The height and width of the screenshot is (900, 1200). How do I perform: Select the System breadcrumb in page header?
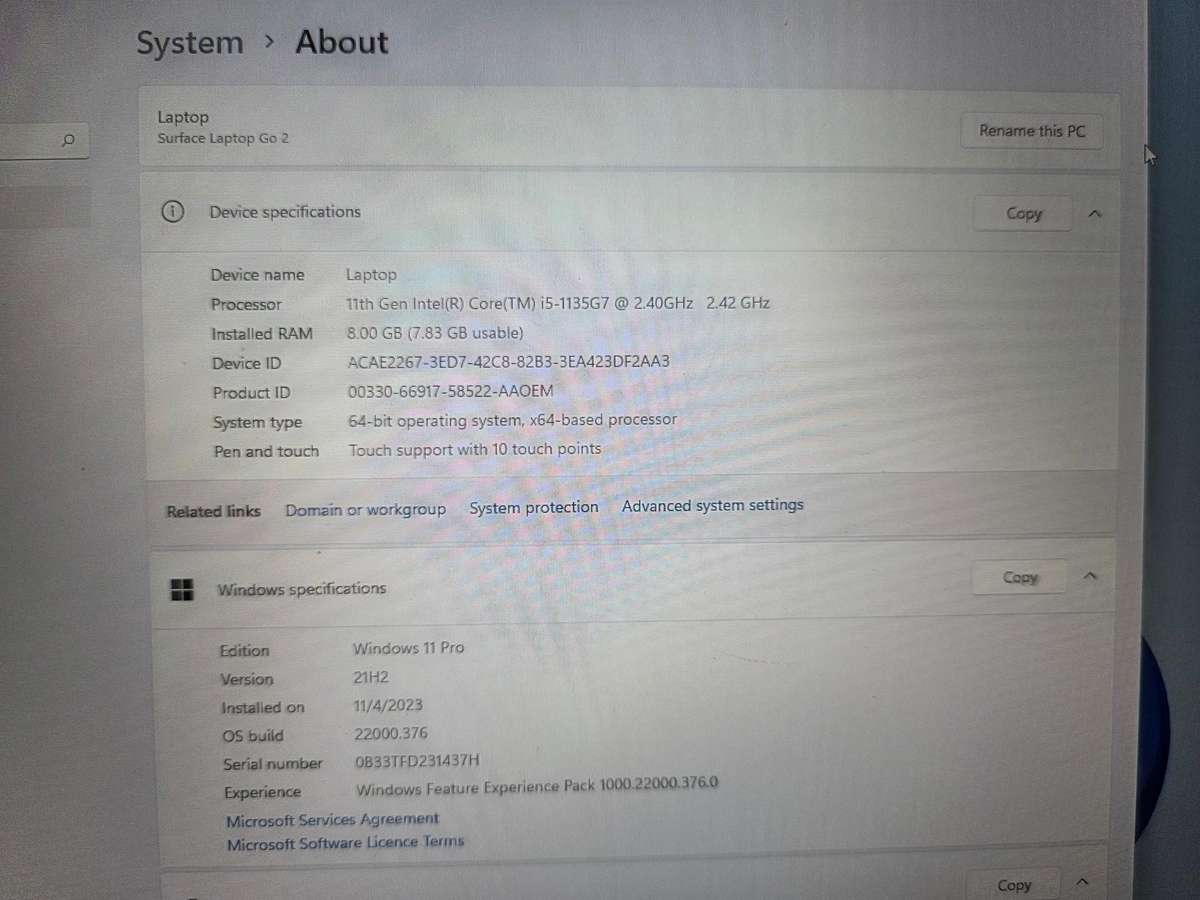point(189,42)
